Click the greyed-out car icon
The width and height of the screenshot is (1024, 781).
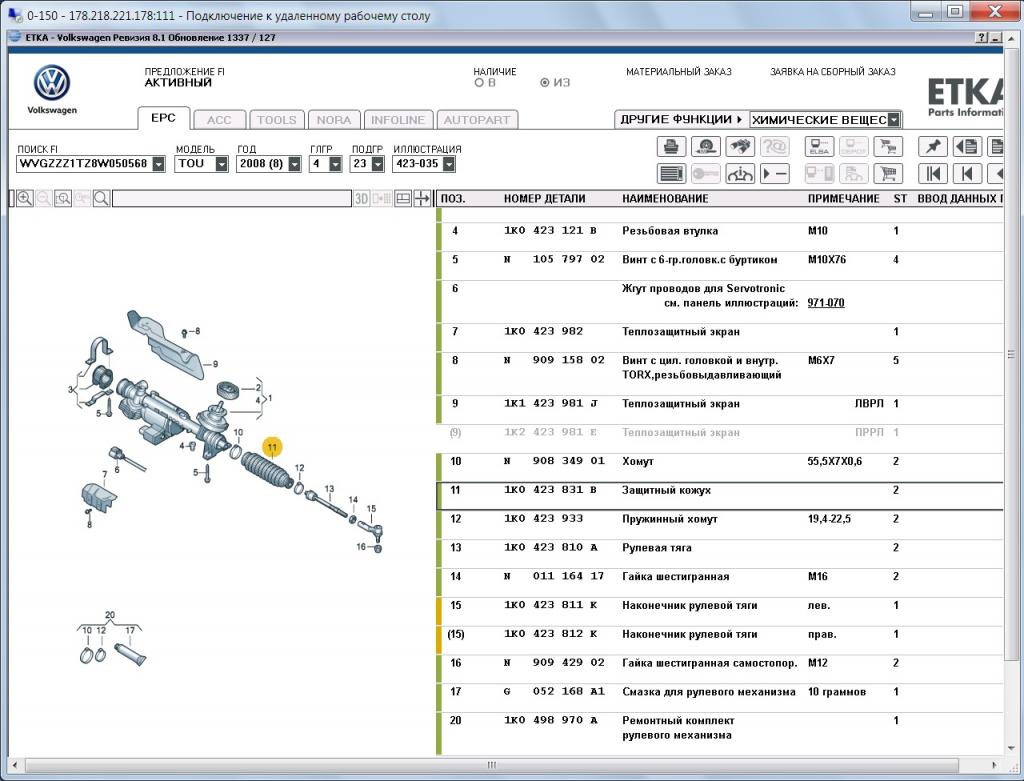(x=853, y=174)
